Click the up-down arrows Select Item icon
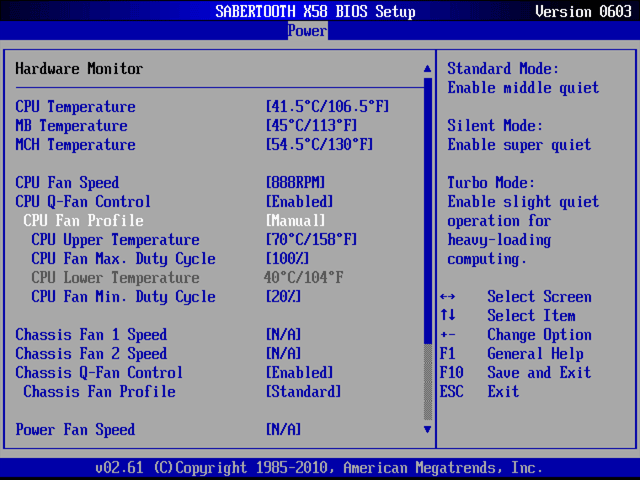640x480 pixels. [x=448, y=316]
